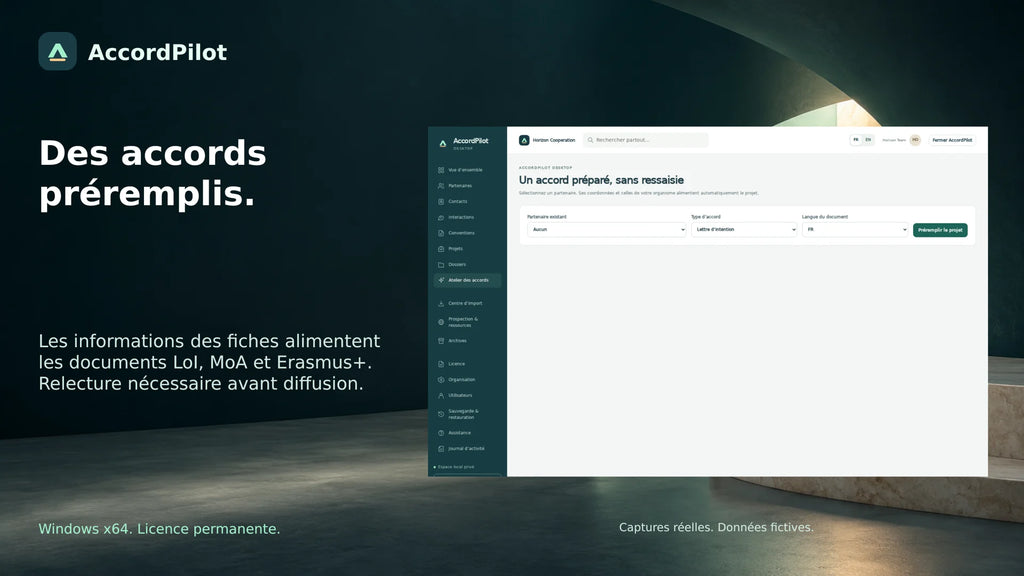1024x576 pixels.
Task: Click the Horizon Cooperation organisation icon
Action: click(524, 140)
